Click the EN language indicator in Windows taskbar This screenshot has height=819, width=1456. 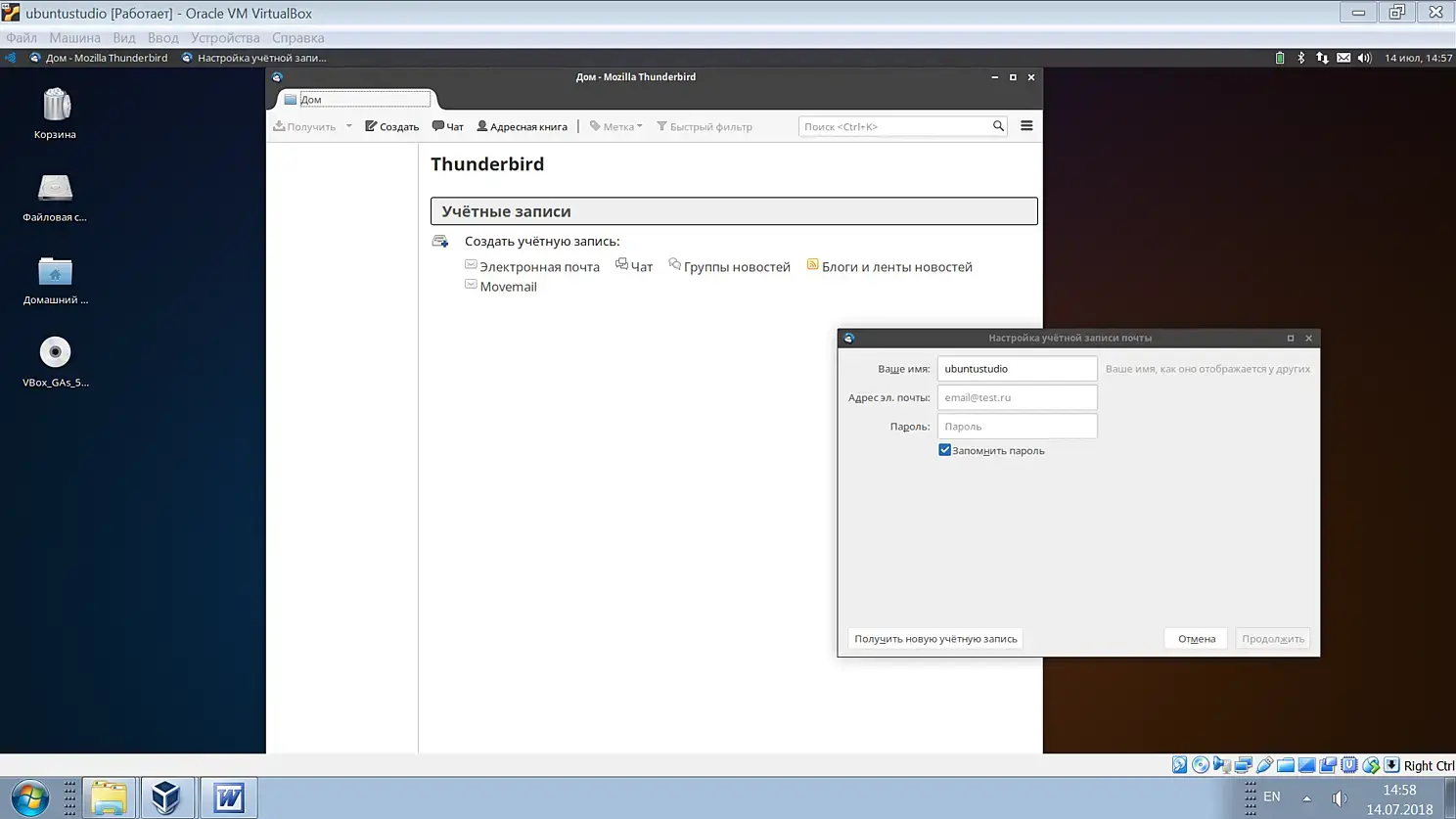[x=1272, y=796]
